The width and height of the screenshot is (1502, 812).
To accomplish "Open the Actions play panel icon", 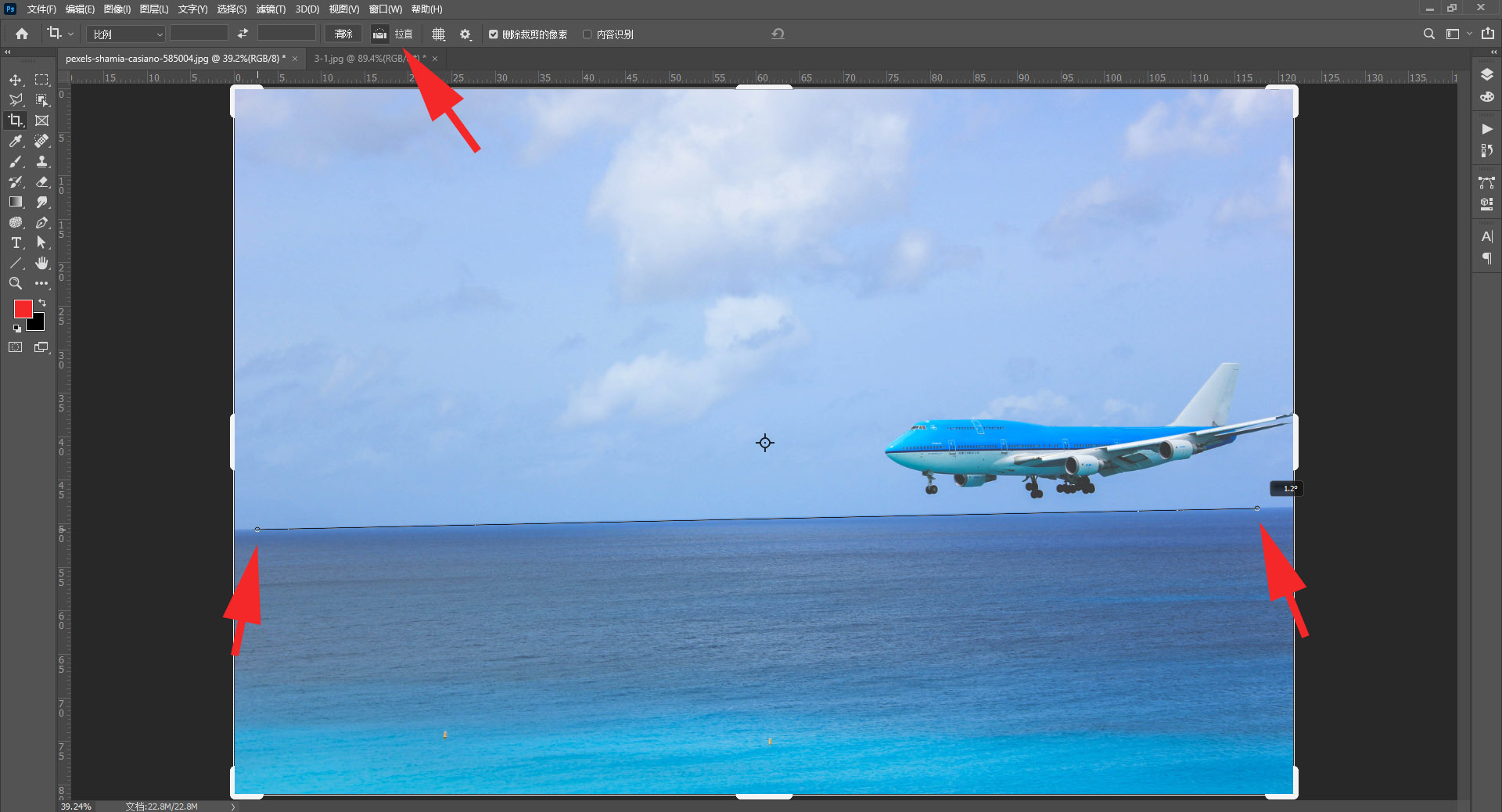I will (x=1487, y=129).
